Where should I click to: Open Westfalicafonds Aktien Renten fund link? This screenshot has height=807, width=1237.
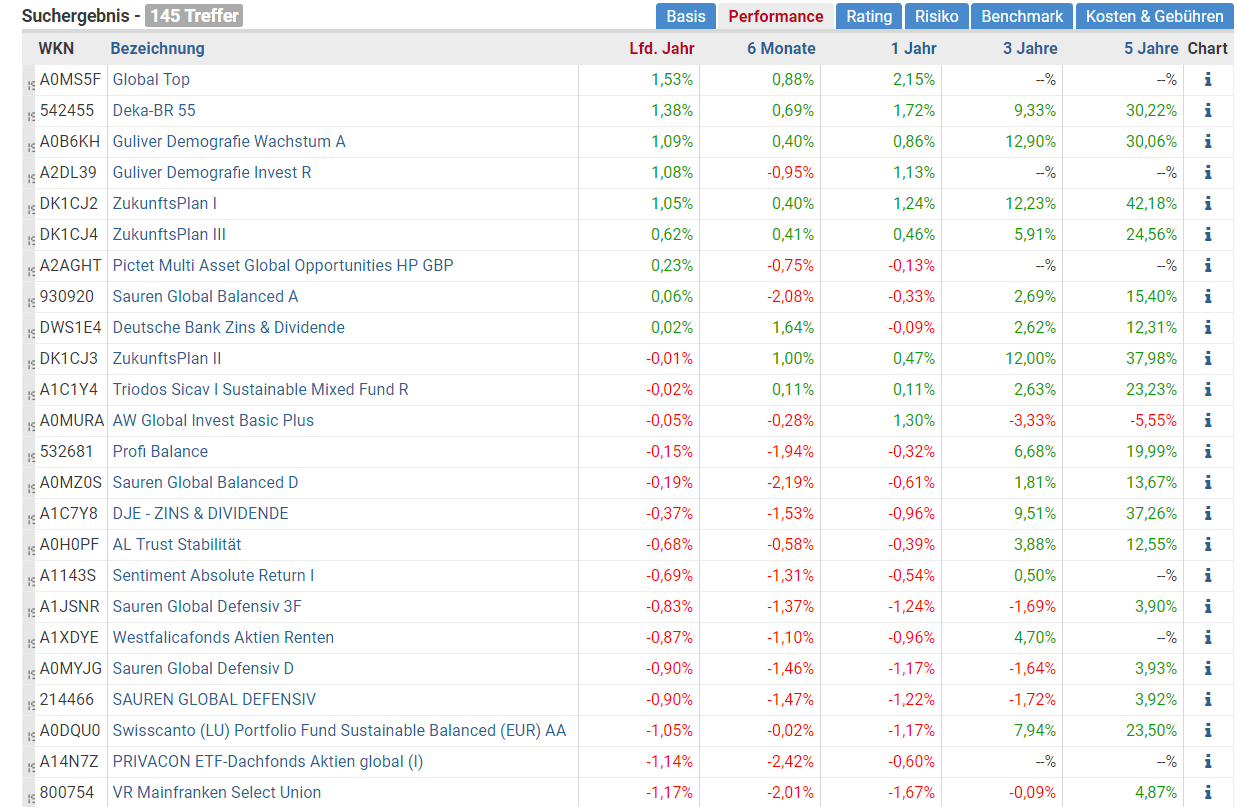click(223, 638)
